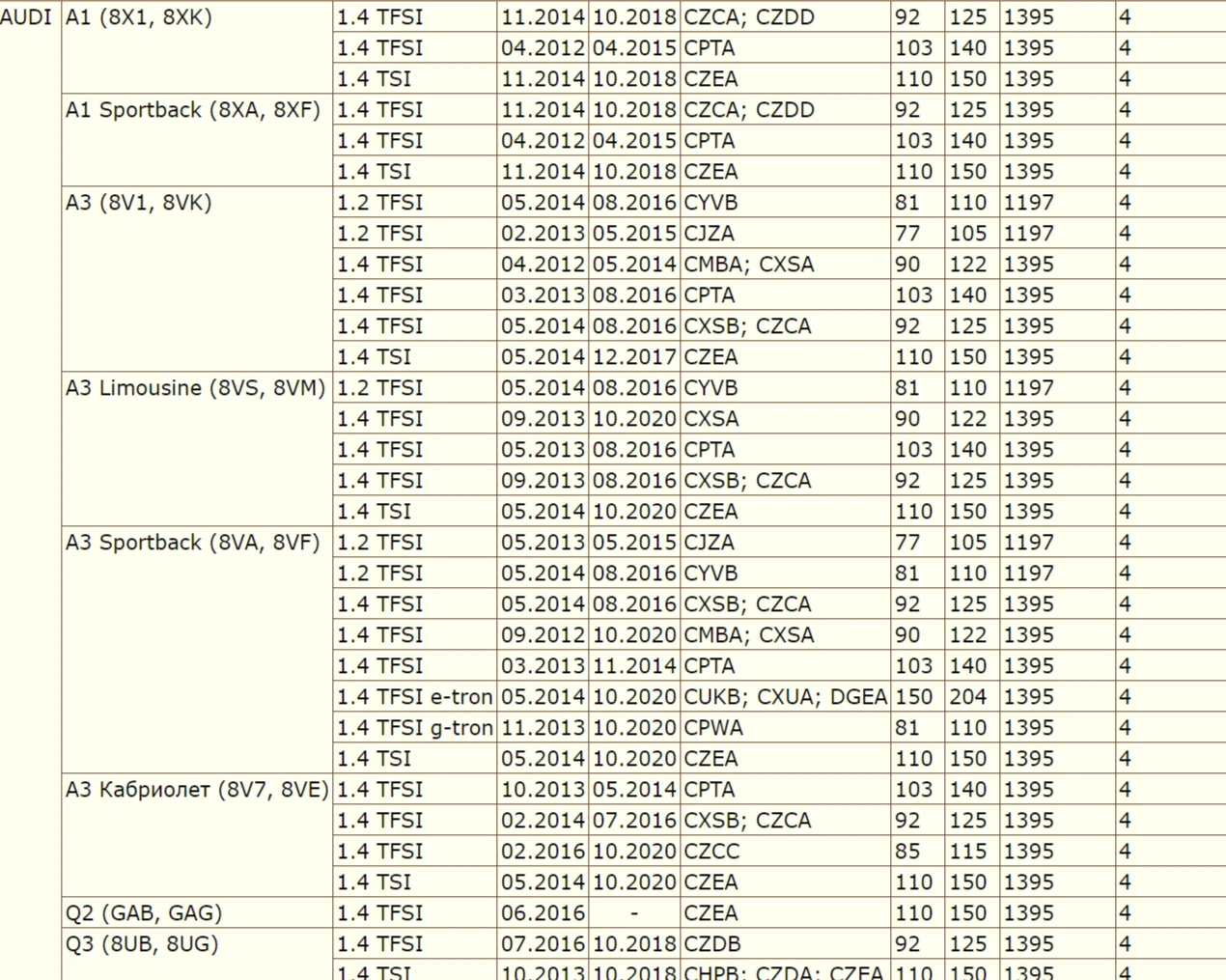The image size is (1226, 980).
Task: Click 10.2013 start date in A3 Кабриолет CPTA row
Action: tap(543, 790)
